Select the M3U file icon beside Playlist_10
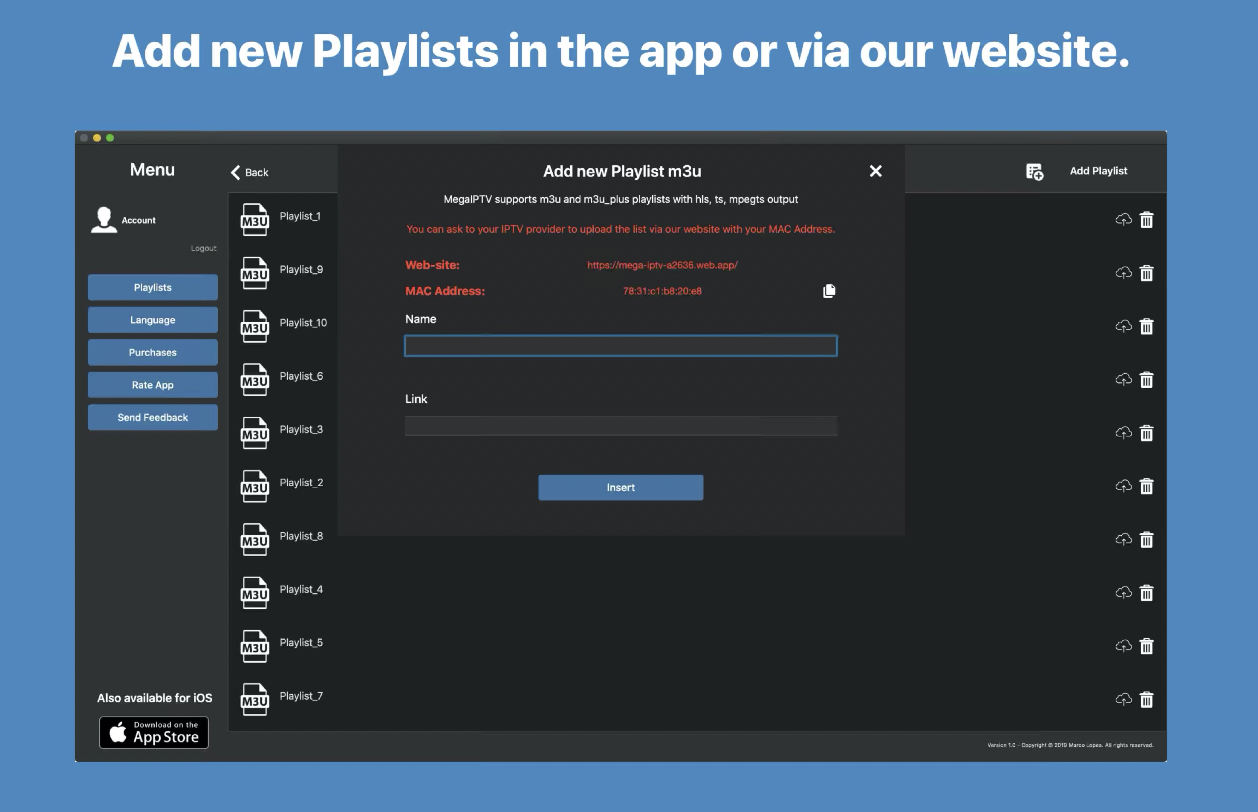 pos(255,326)
